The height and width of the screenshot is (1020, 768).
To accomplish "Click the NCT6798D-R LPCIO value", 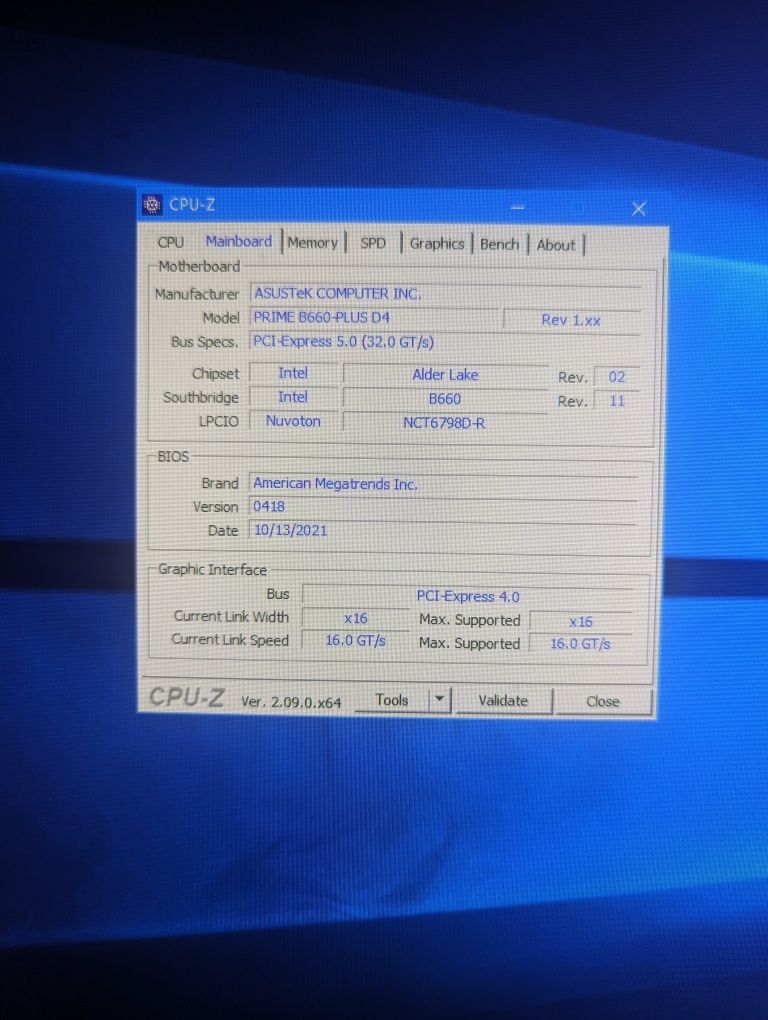I will pos(444,423).
